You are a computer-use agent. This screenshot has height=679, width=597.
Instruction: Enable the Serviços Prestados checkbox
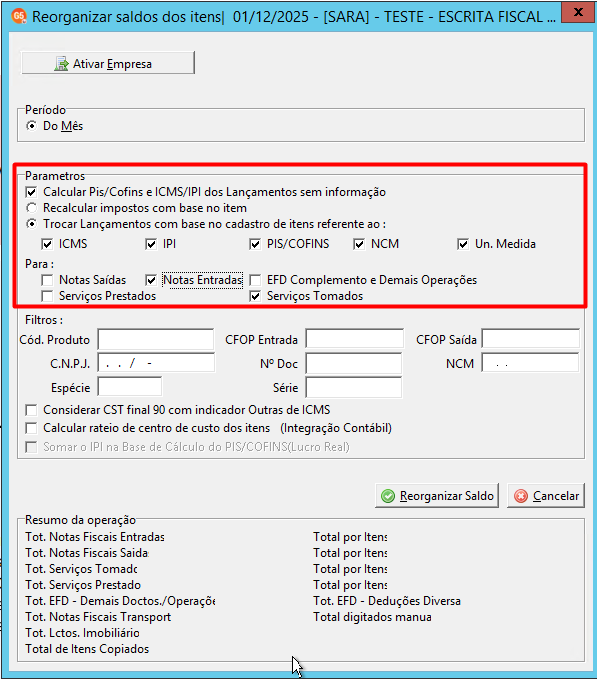(x=47, y=296)
